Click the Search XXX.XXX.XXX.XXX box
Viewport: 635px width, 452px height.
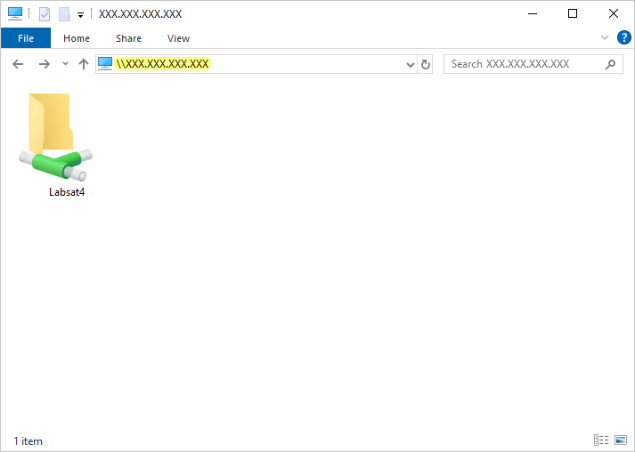533,64
